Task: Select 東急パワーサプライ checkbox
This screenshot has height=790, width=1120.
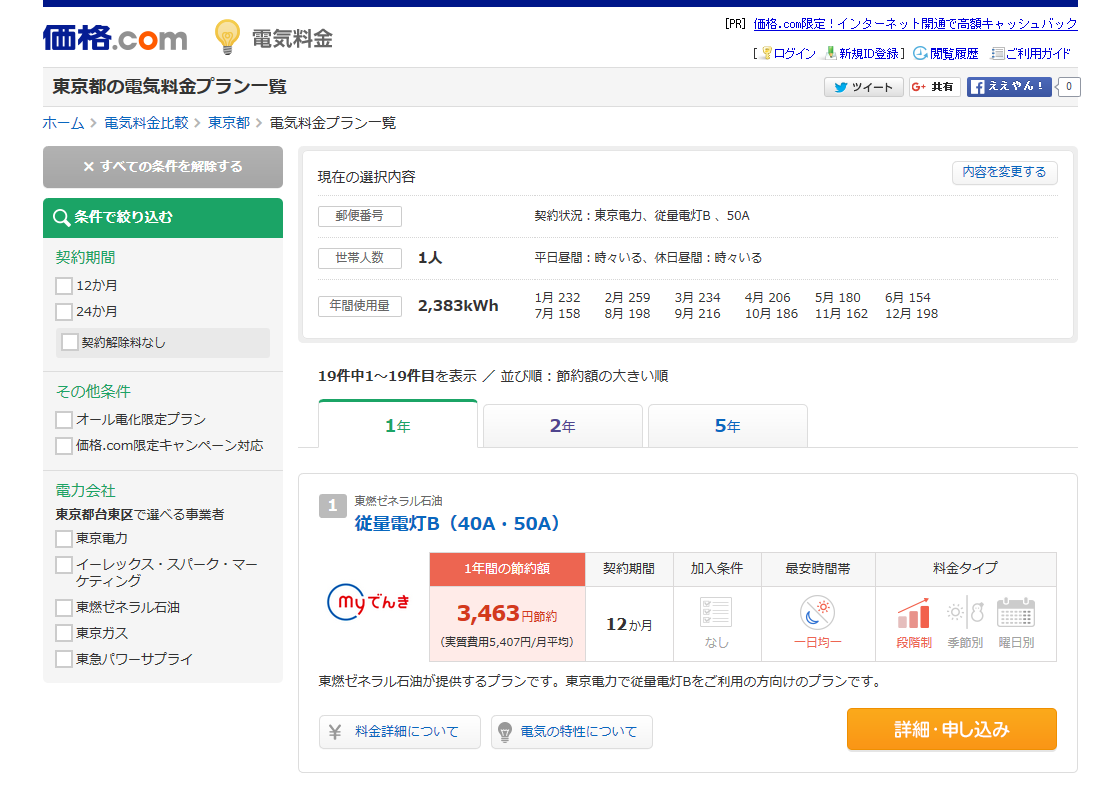Action: [64, 659]
